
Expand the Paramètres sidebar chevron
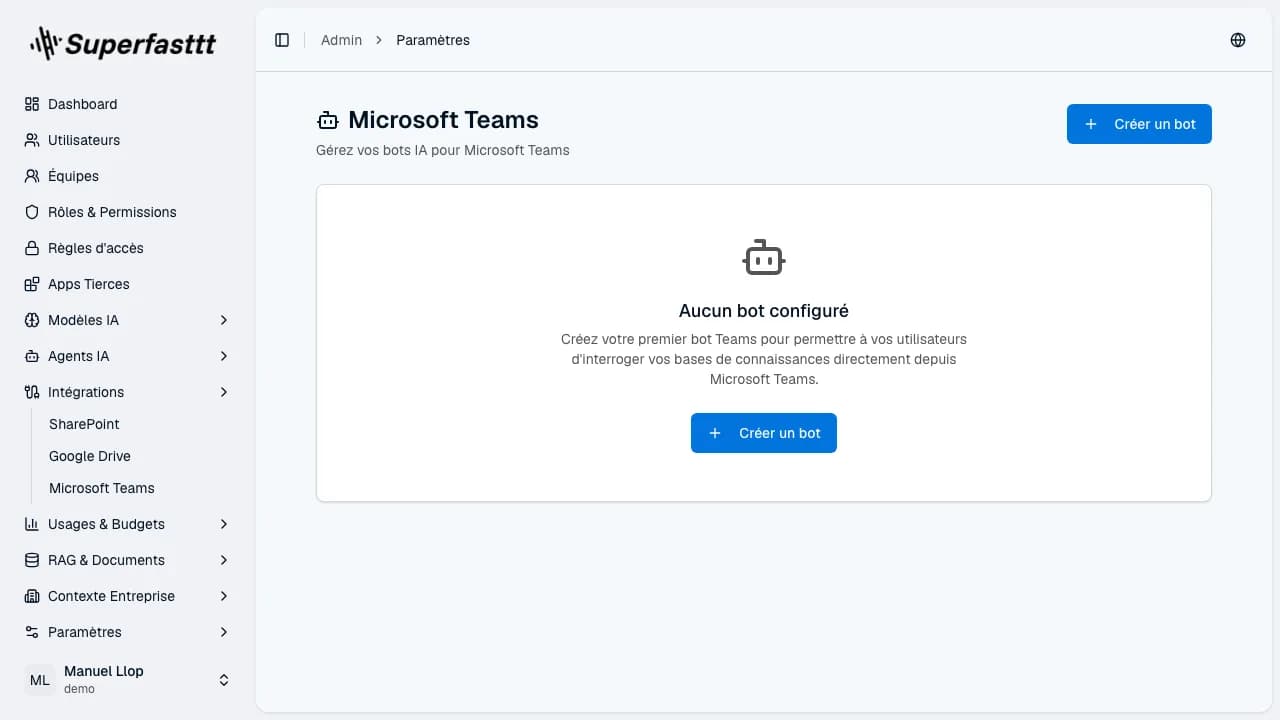pos(224,632)
